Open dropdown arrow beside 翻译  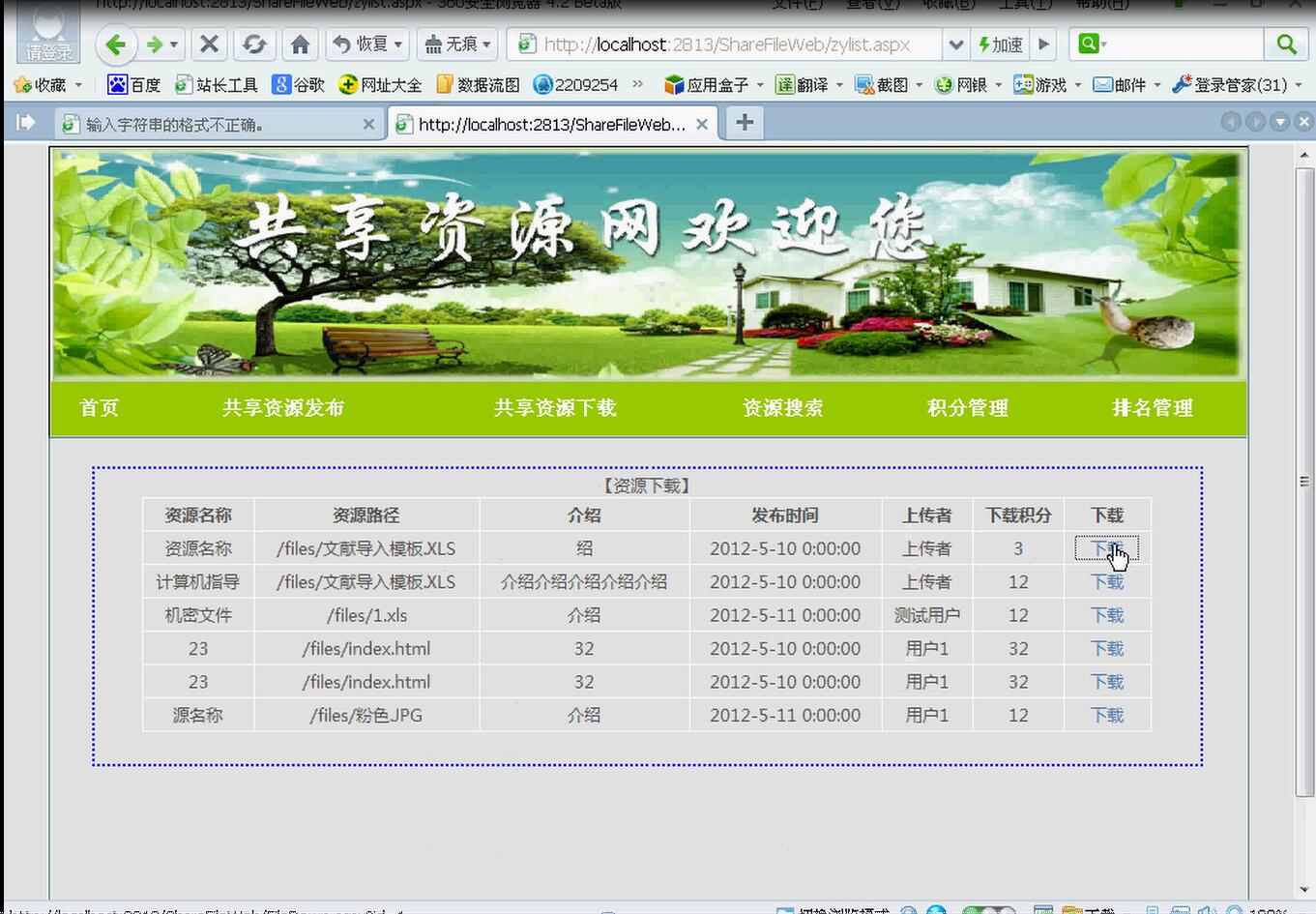point(839,85)
